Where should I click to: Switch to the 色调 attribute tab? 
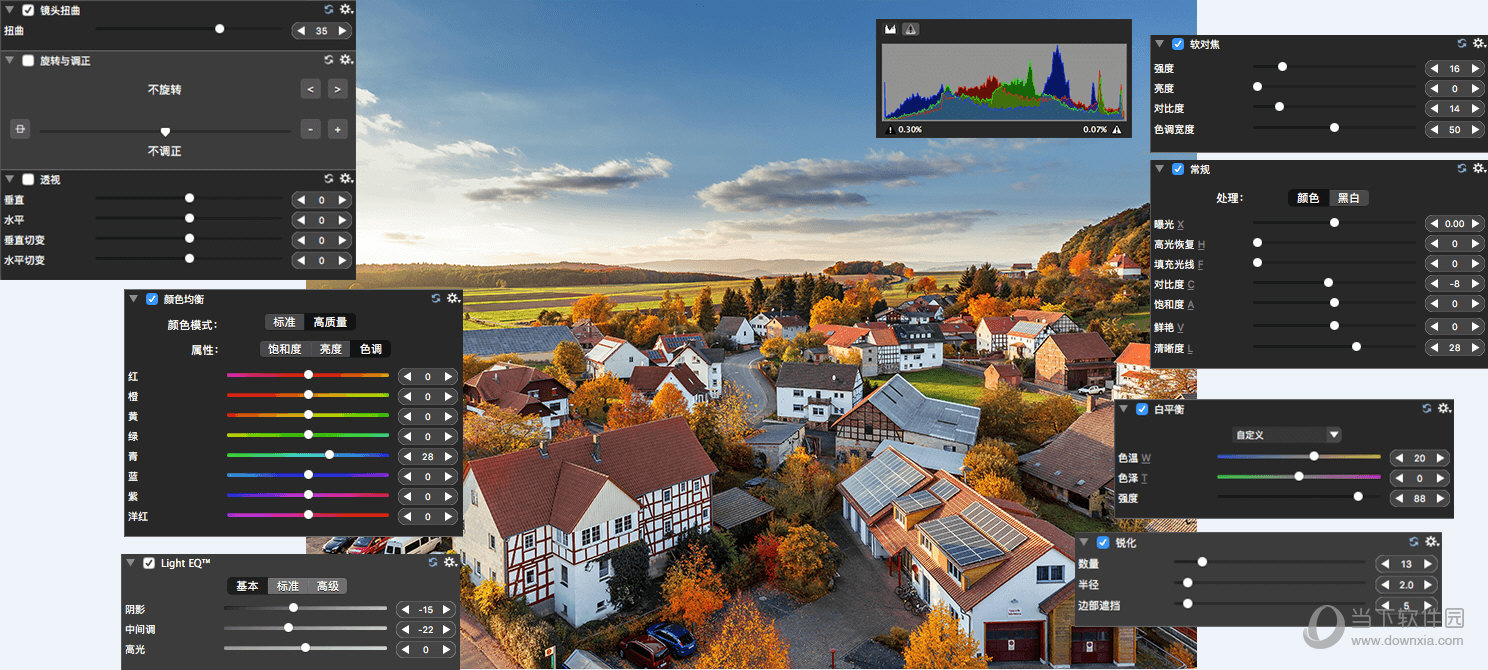pyautogui.click(x=371, y=349)
